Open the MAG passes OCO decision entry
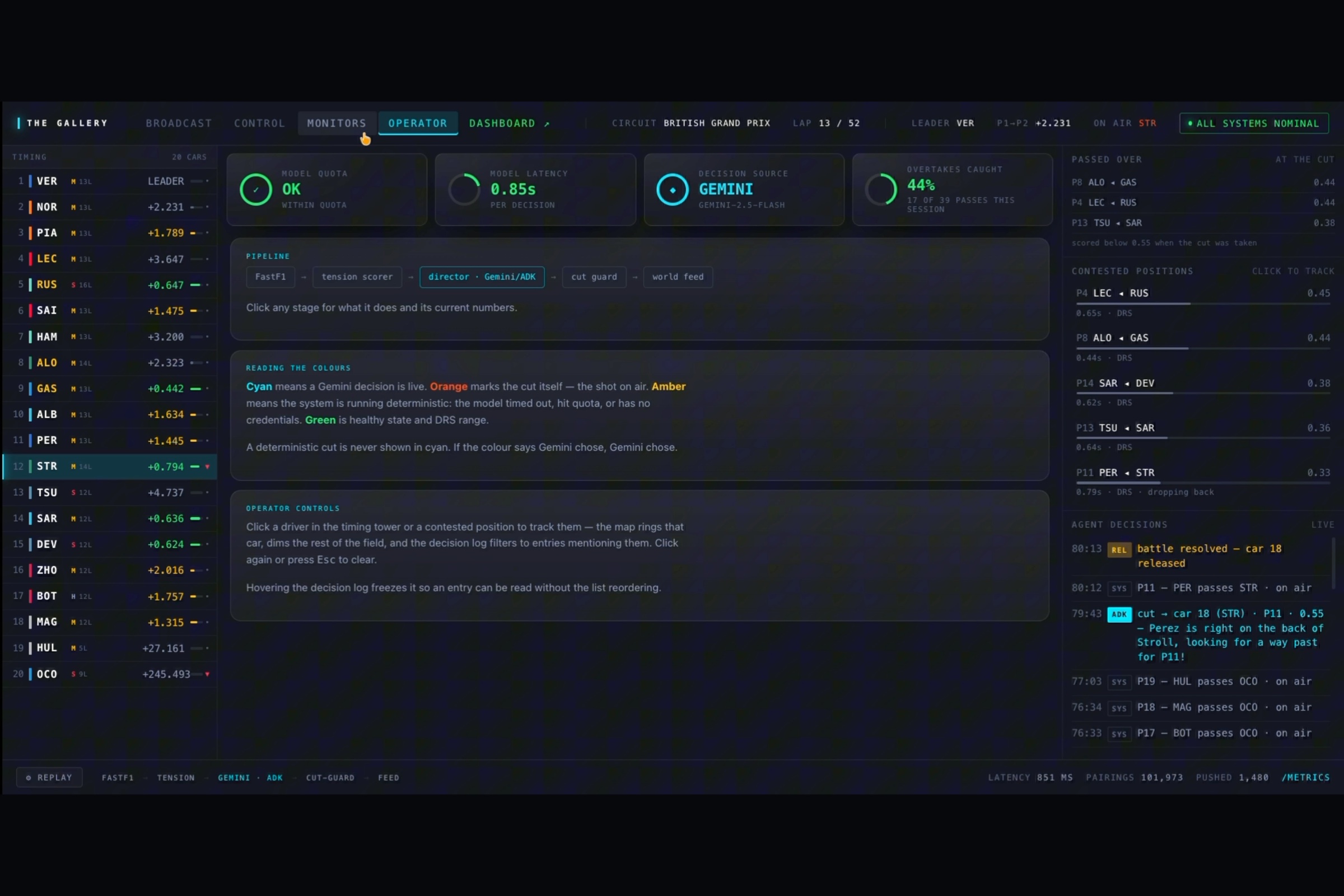 tap(1200, 707)
